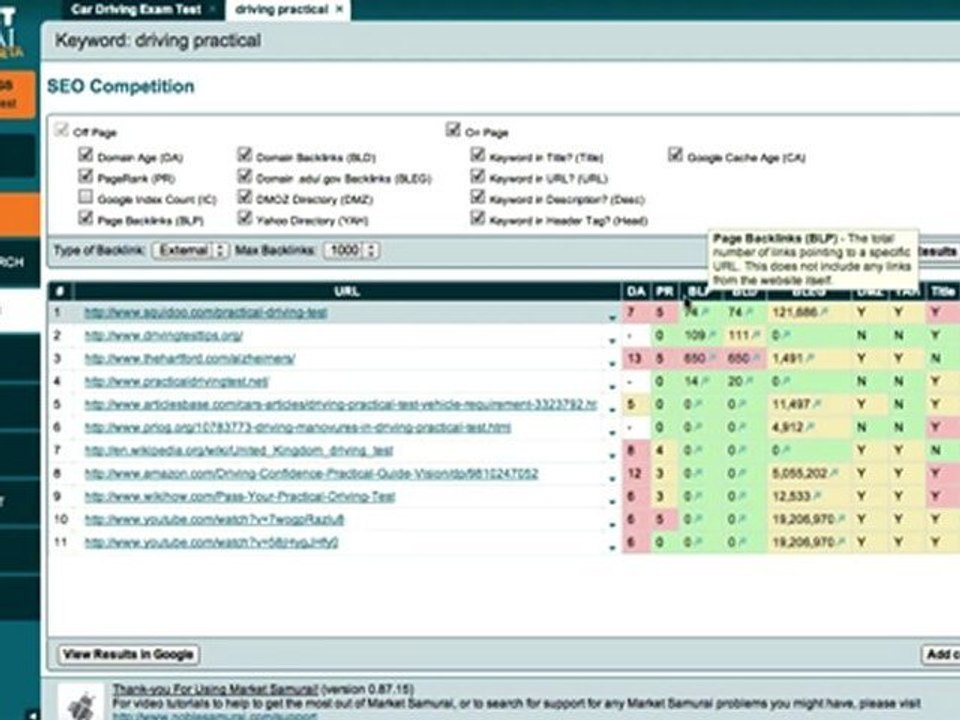Toggle Google Cache Age (CA) checkbox

click(675, 155)
